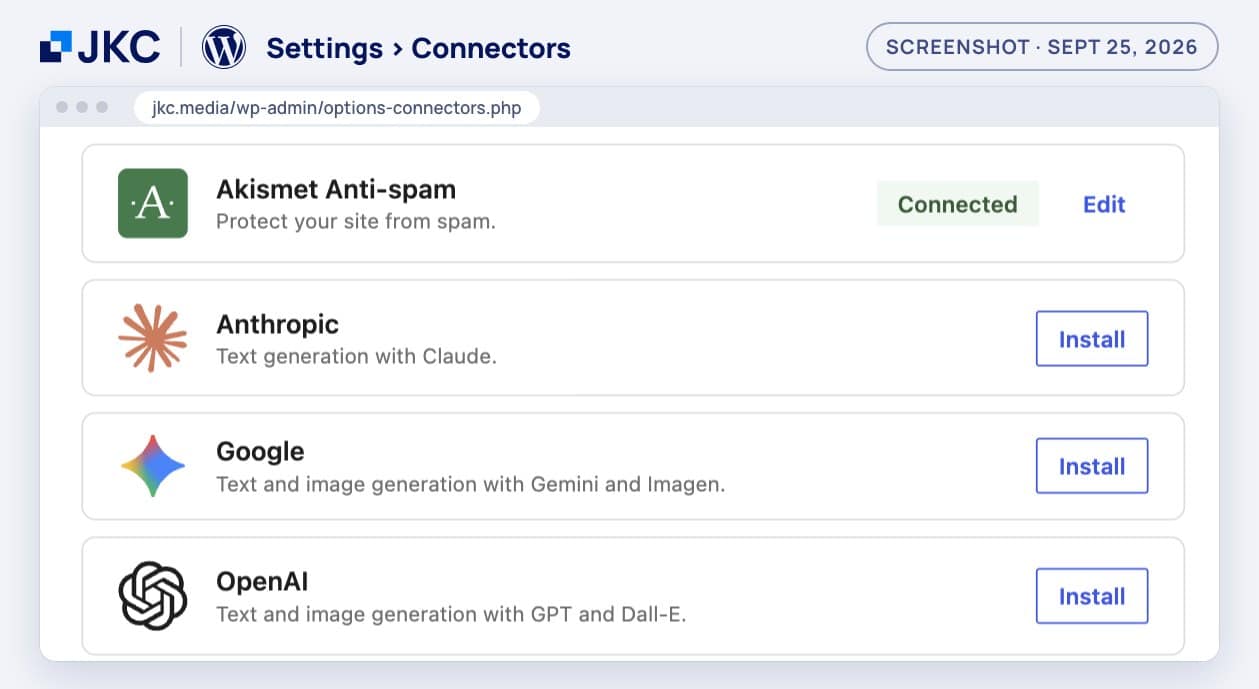Install the OpenAI connector
The width and height of the screenshot is (1259, 689).
click(1092, 596)
